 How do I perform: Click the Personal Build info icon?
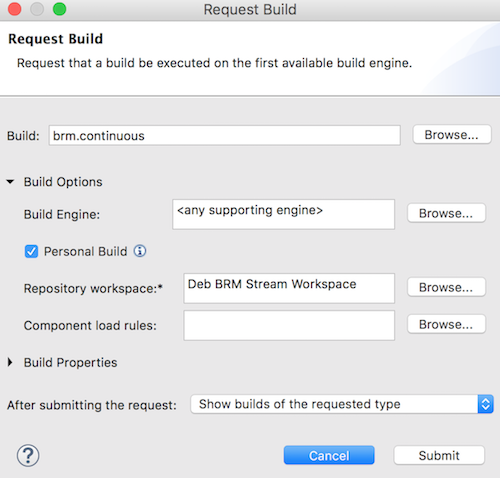point(140,251)
